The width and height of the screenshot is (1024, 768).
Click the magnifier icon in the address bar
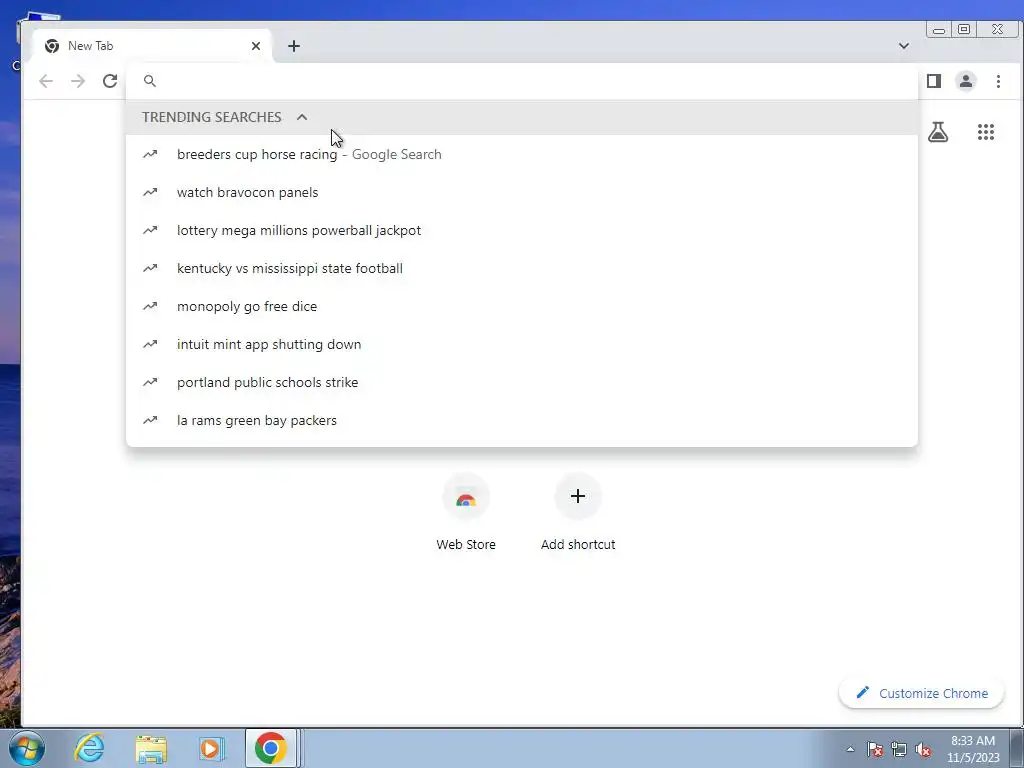pos(150,81)
